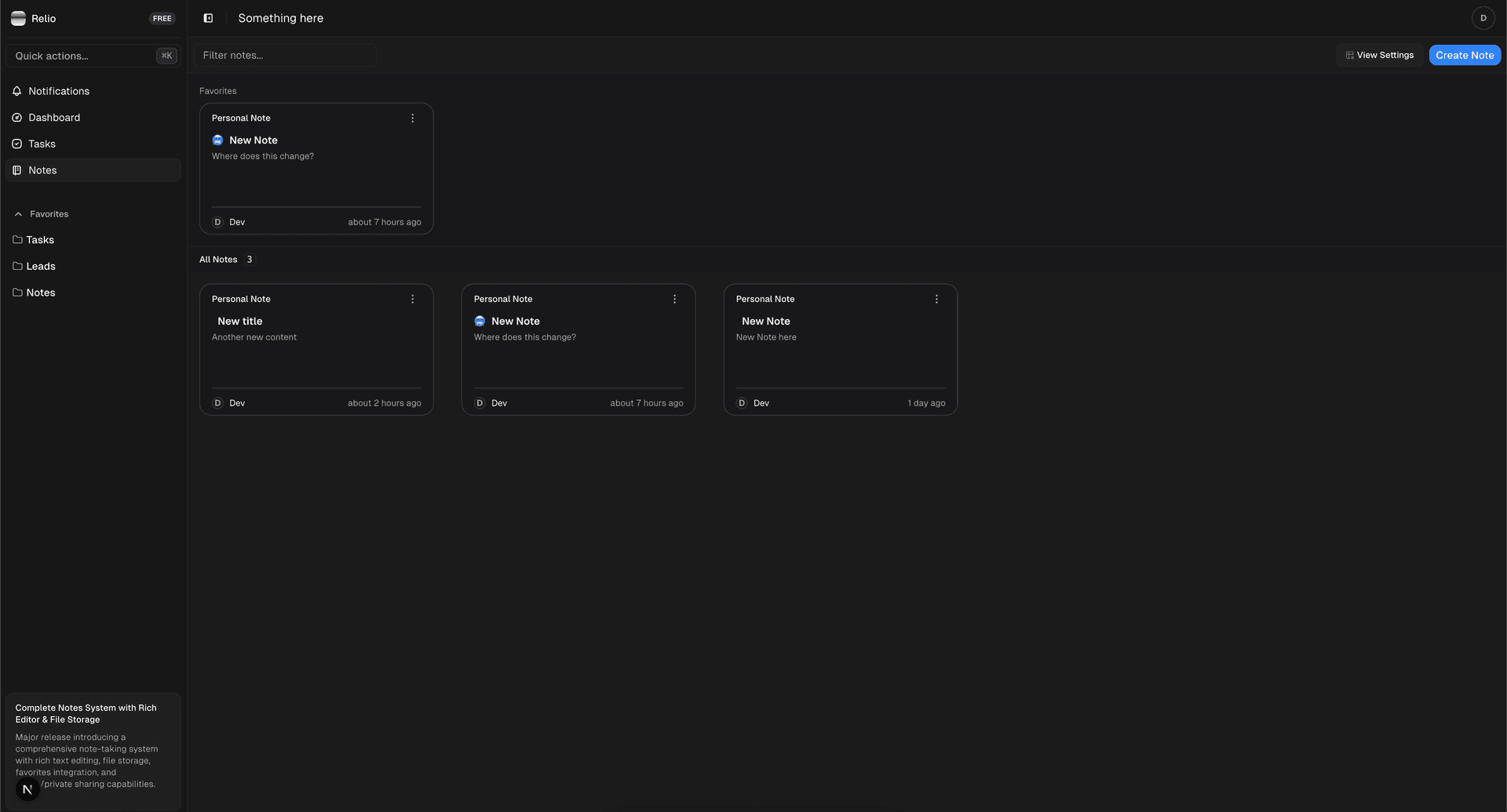Open three-dot menu on New Note here card
1507x812 pixels.
click(936, 299)
